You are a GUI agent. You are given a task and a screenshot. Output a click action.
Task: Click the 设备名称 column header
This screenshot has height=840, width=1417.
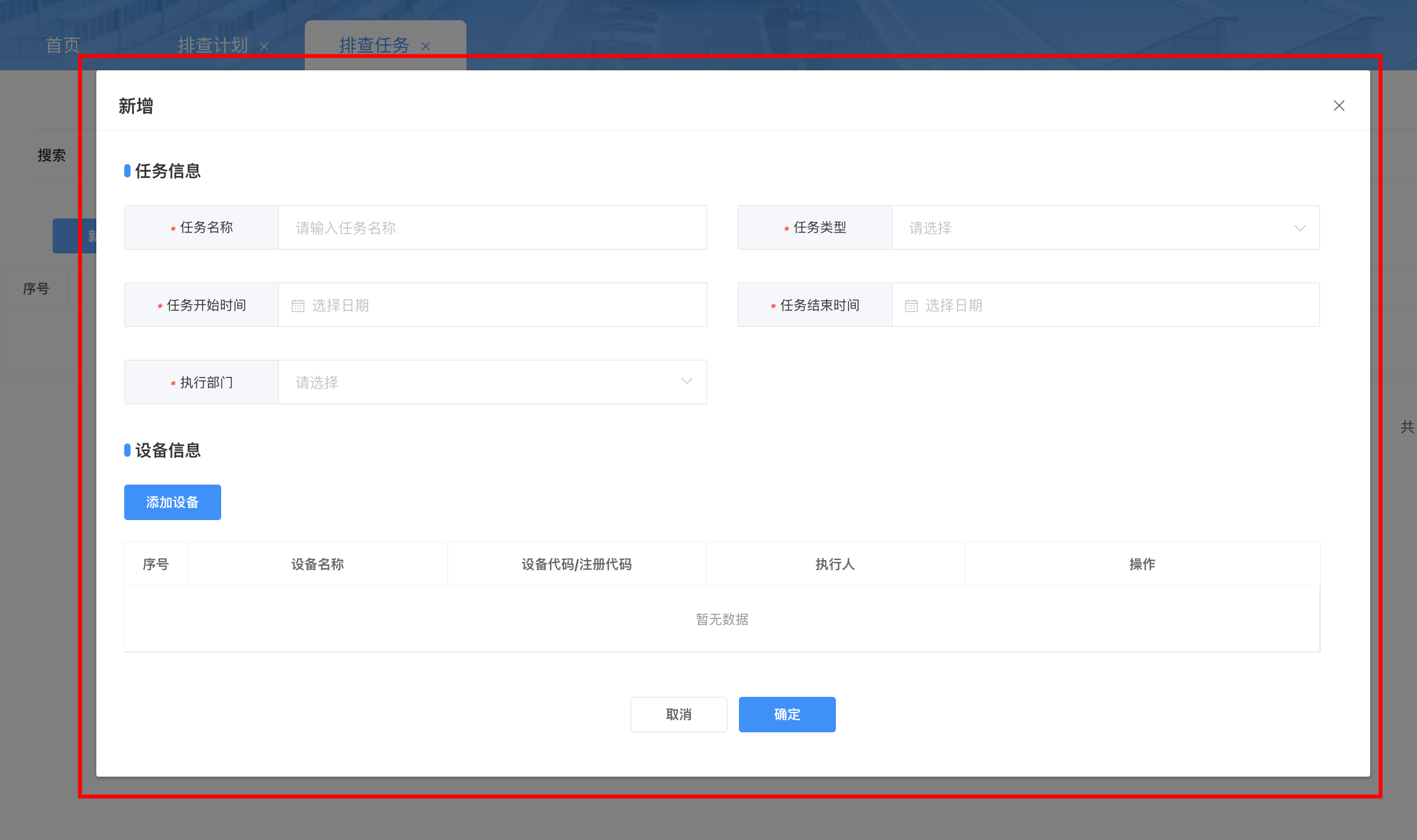[x=317, y=564]
